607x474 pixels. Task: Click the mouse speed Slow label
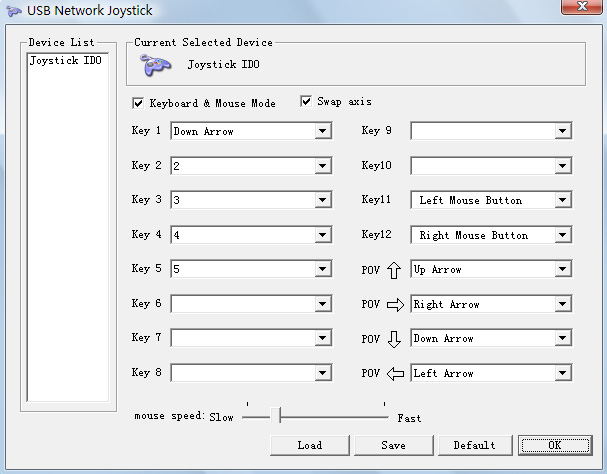coord(221,417)
